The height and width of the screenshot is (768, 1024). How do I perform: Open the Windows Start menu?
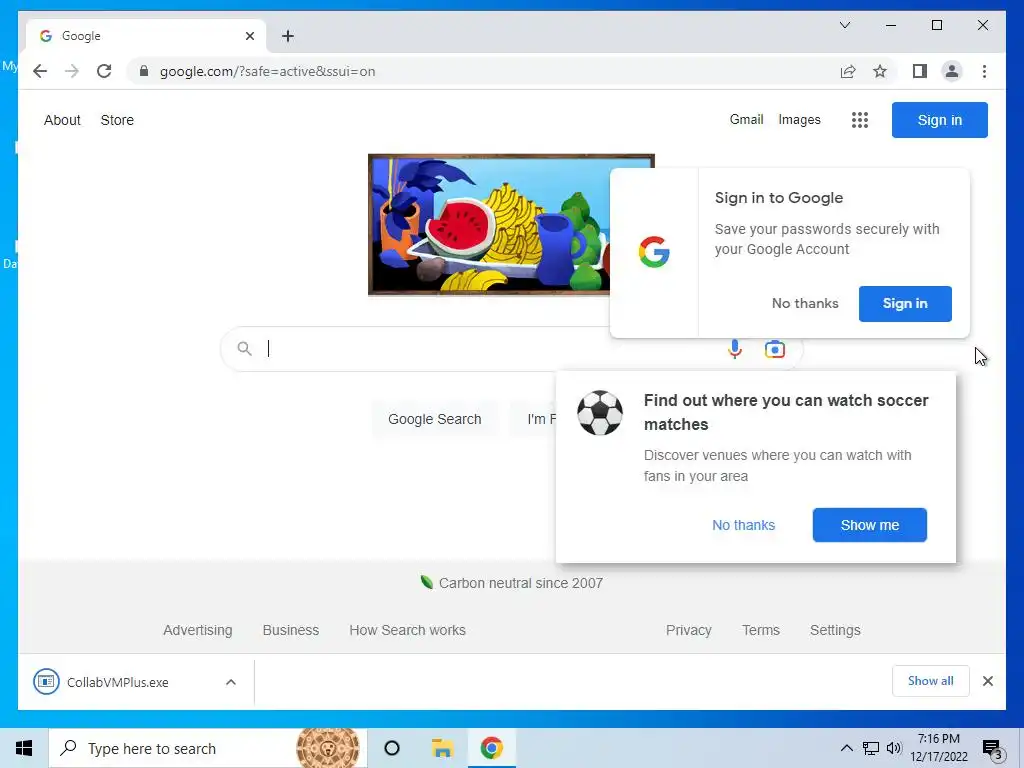pyautogui.click(x=24, y=748)
